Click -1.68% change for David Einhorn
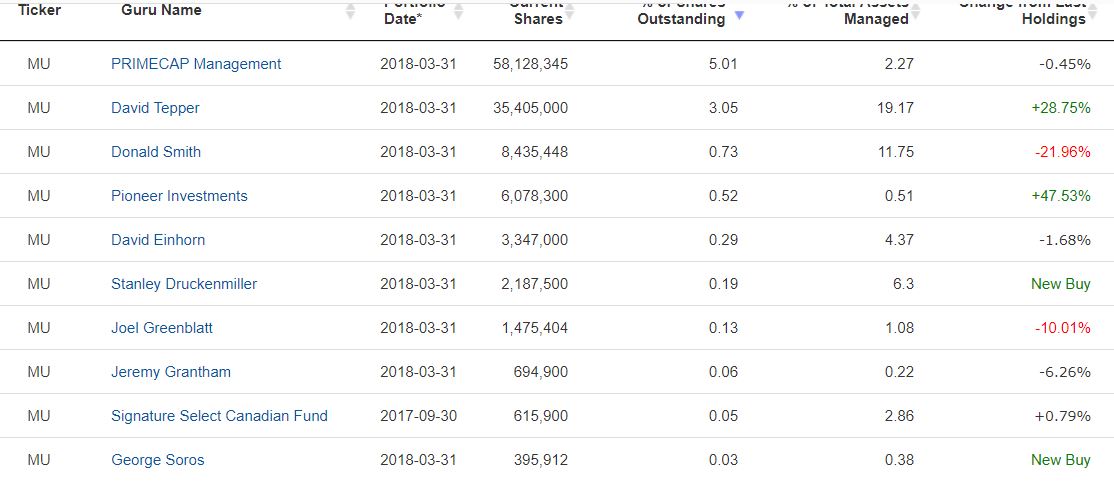The width and height of the screenshot is (1114, 482). click(x=1065, y=240)
